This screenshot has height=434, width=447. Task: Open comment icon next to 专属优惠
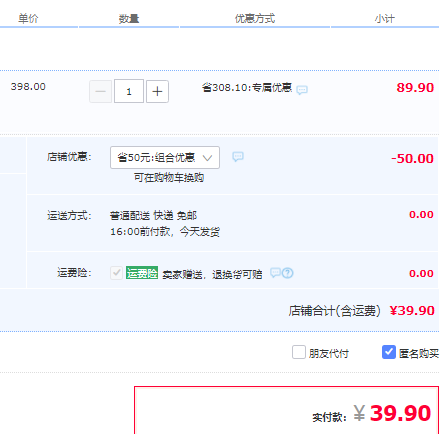[302, 90]
